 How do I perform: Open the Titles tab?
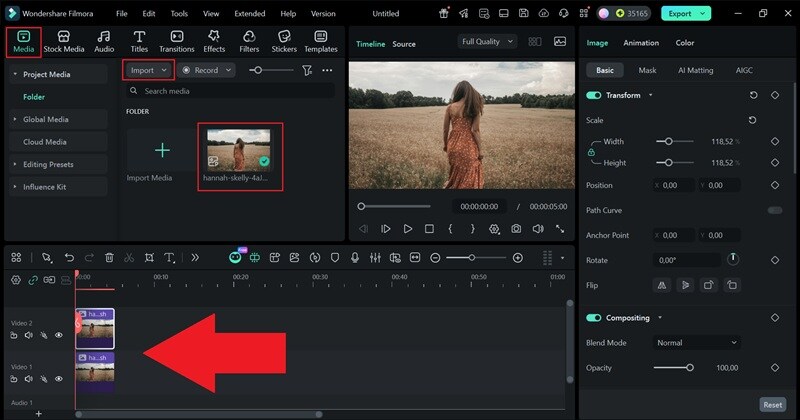click(139, 41)
